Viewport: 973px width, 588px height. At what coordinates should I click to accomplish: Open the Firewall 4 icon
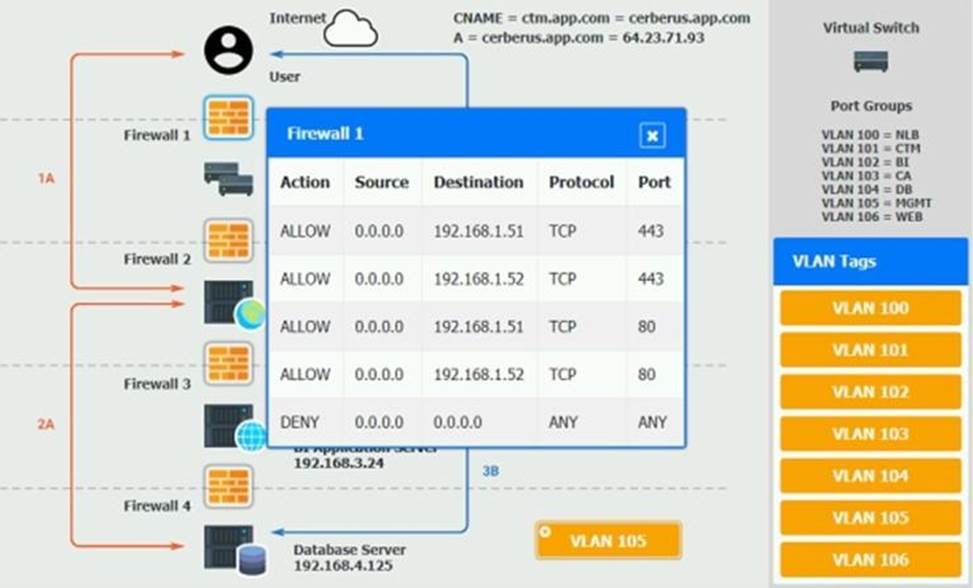[228, 486]
